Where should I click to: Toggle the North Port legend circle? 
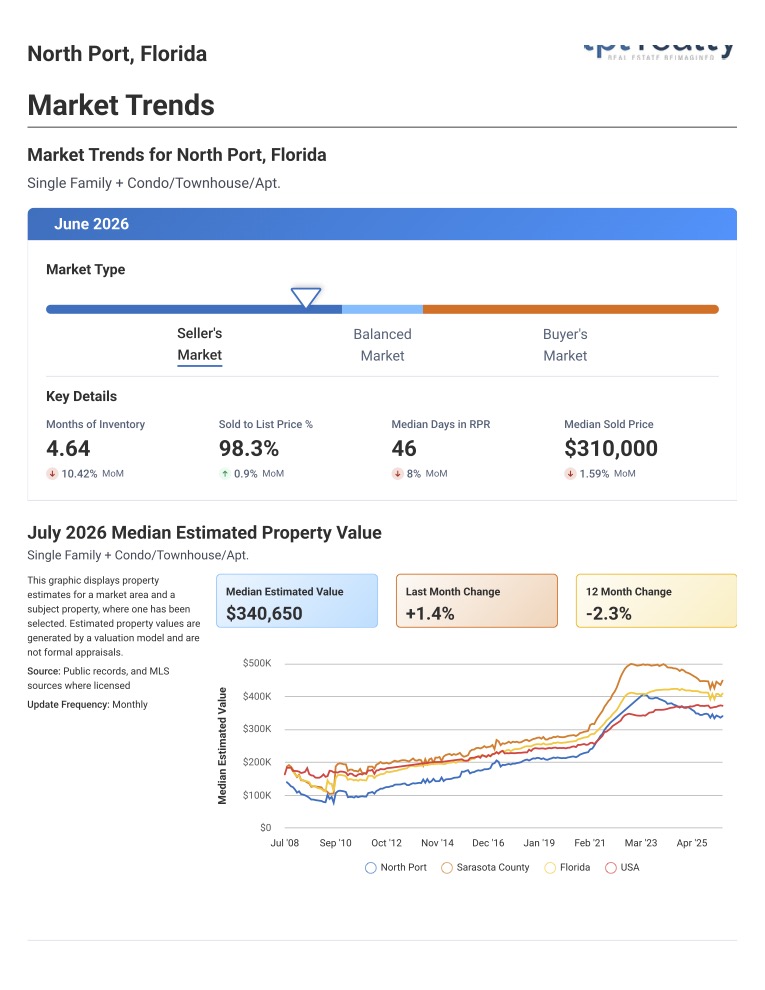(x=371, y=868)
